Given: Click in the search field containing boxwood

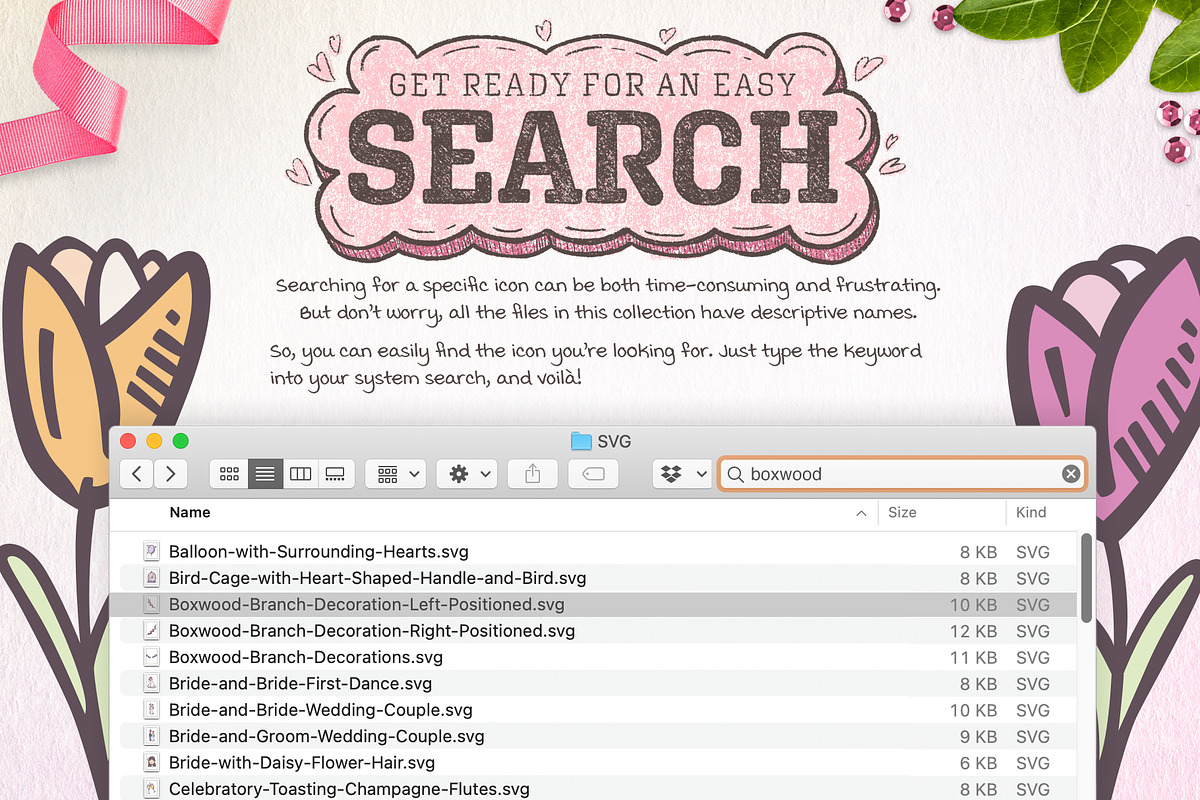Looking at the screenshot, I should pyautogui.click(x=902, y=474).
